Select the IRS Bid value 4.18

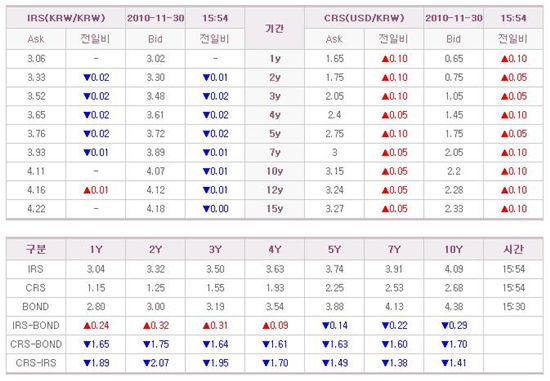pos(155,209)
